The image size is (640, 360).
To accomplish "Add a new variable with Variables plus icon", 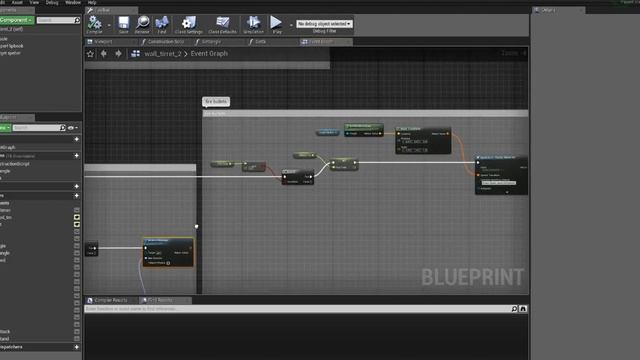I will point(76,196).
